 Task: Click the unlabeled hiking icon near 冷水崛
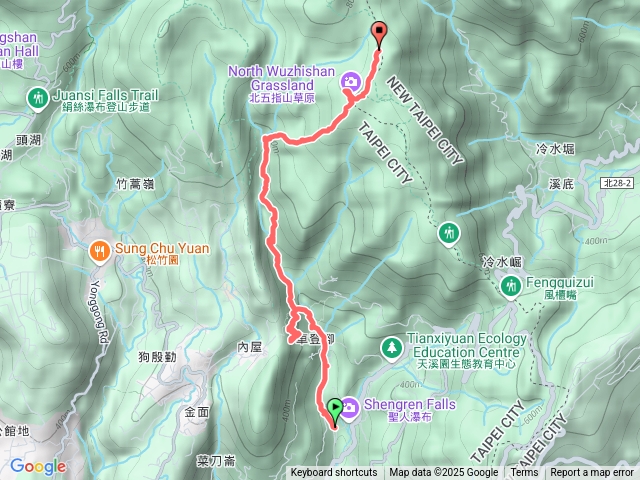click(x=449, y=235)
